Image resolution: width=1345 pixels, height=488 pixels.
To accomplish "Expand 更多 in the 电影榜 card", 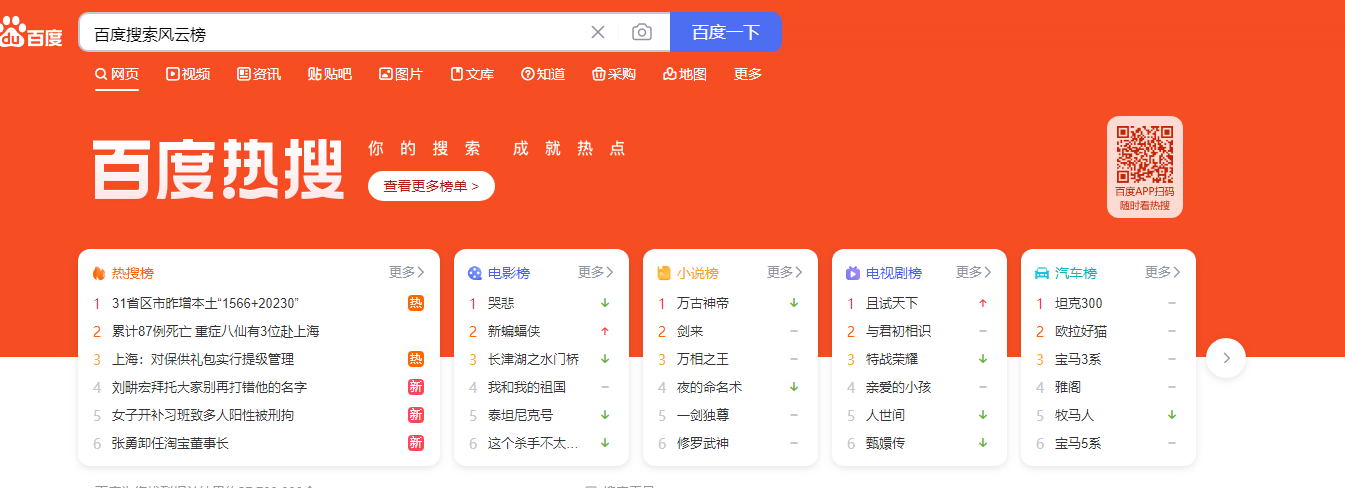I will tap(596, 272).
